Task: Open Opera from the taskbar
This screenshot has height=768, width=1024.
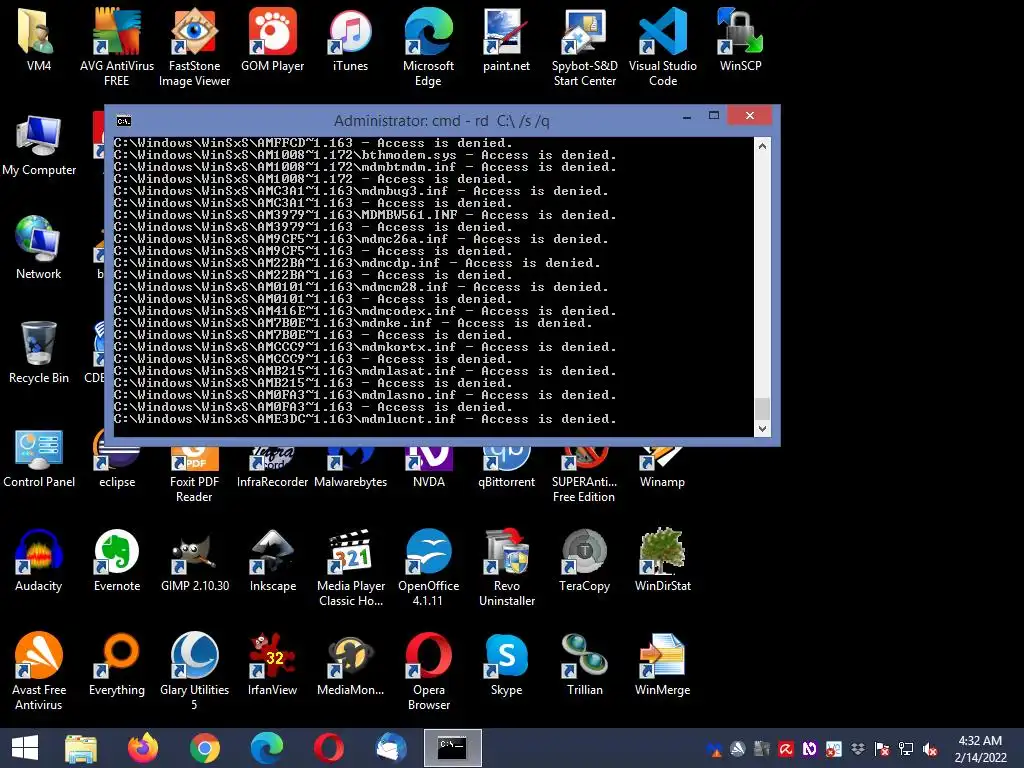Action: point(328,748)
